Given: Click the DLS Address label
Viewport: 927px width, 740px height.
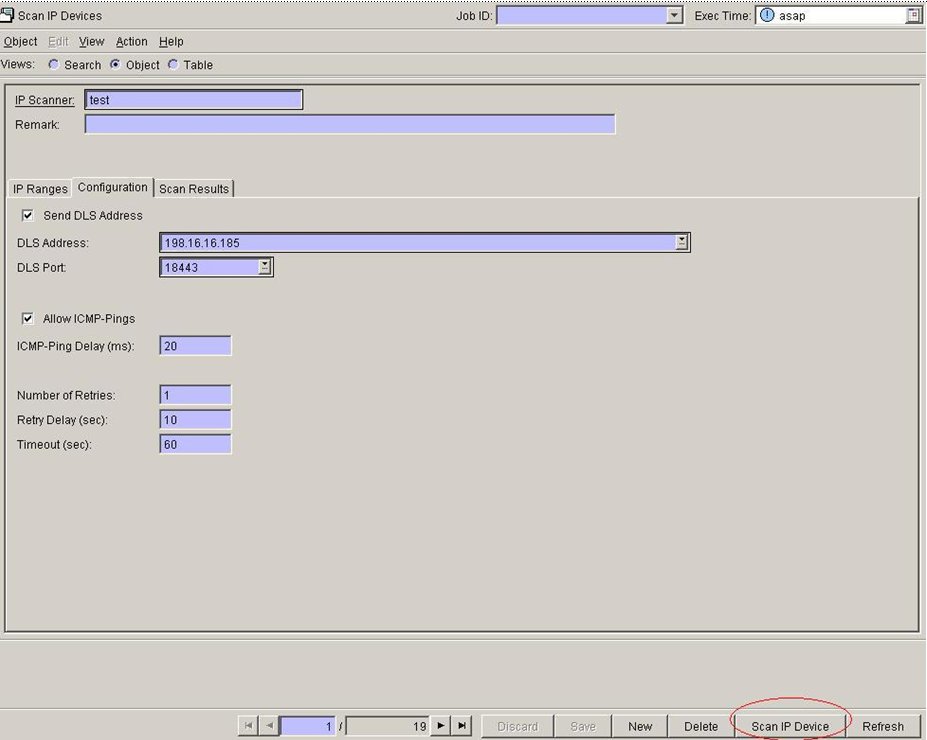Looking at the screenshot, I should 53,243.
